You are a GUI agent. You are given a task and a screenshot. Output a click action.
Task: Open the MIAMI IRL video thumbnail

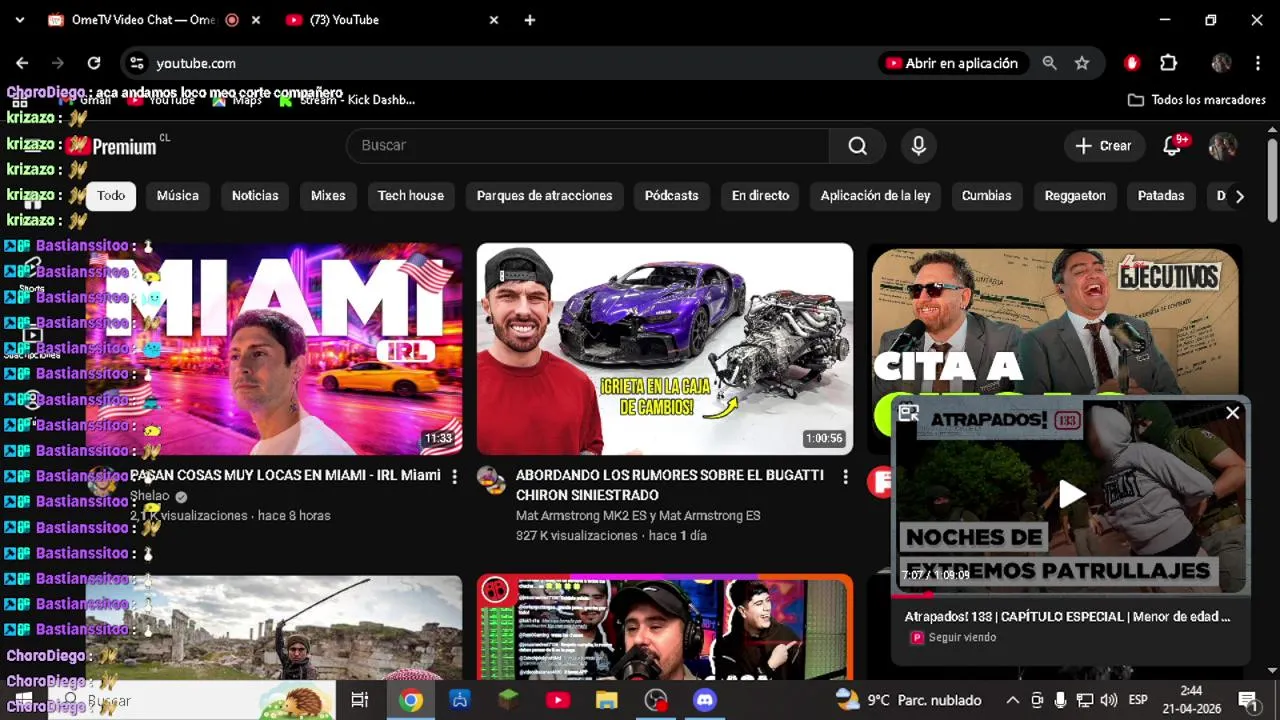[274, 349]
